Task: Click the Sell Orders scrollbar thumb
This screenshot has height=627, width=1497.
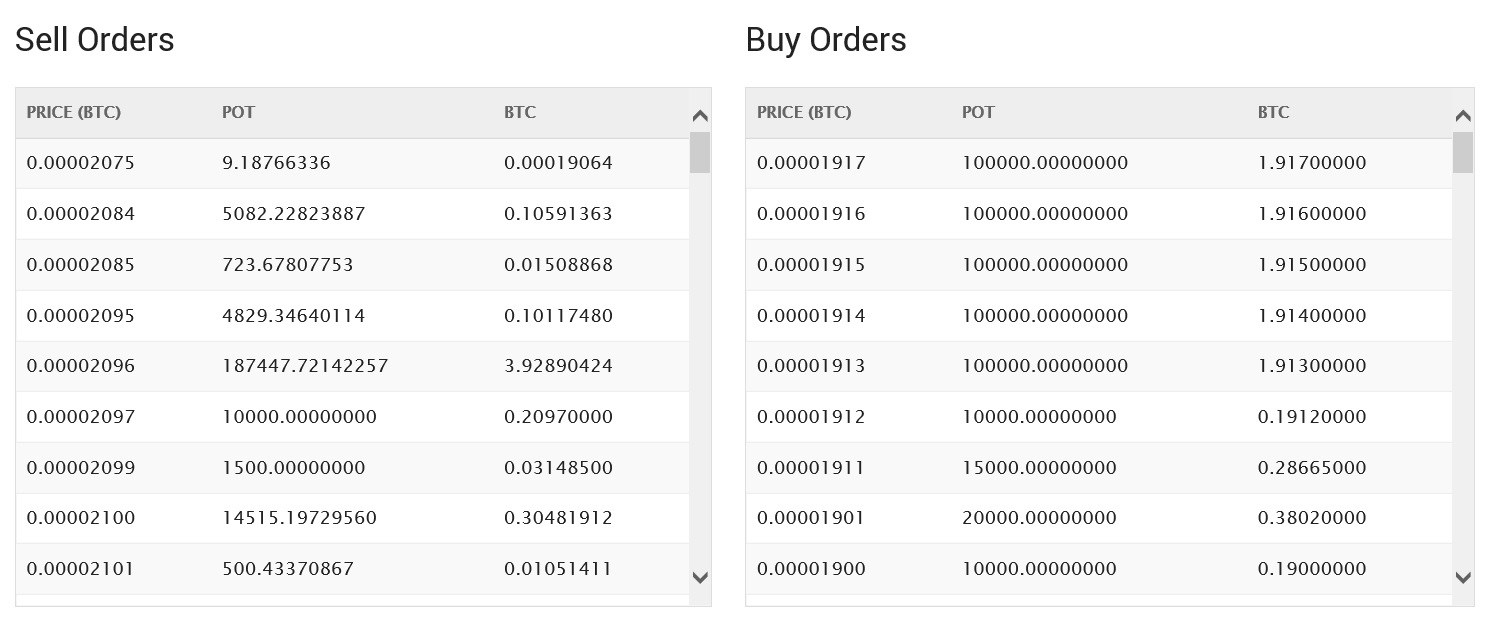Action: pyautogui.click(x=700, y=153)
